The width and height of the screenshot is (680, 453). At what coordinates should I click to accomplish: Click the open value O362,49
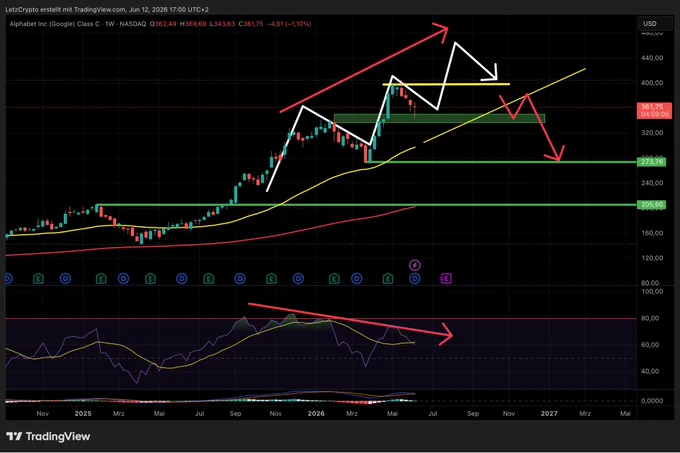point(163,24)
